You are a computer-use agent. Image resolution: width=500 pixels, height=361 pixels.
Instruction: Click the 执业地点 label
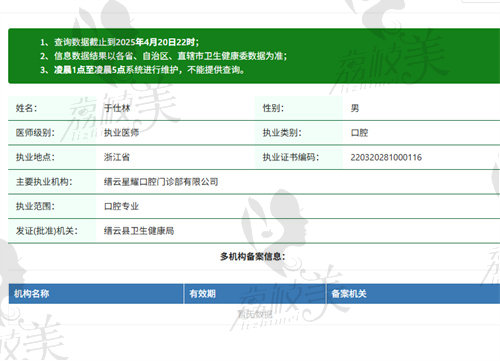click(35, 157)
